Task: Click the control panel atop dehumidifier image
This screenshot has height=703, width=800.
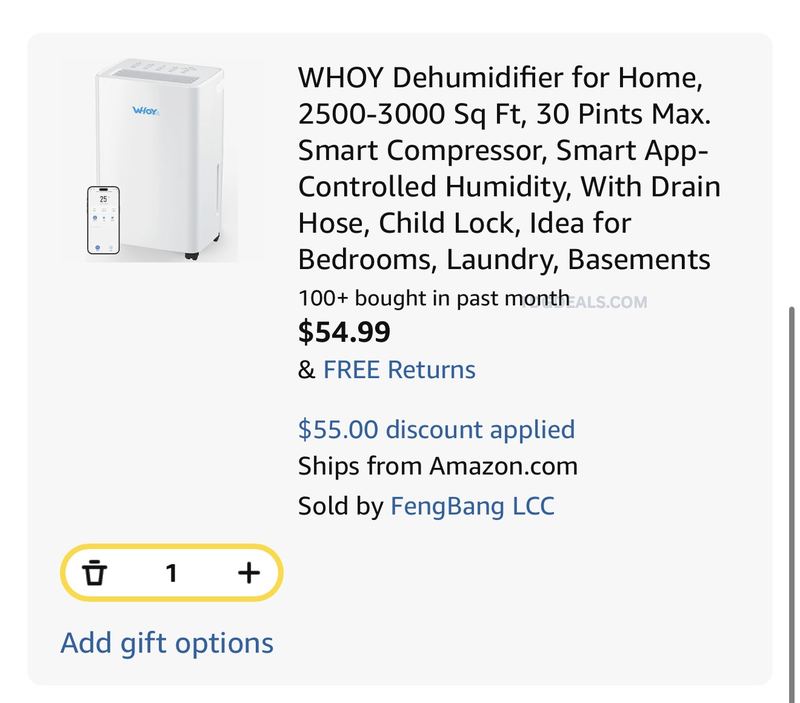Action: 154,71
